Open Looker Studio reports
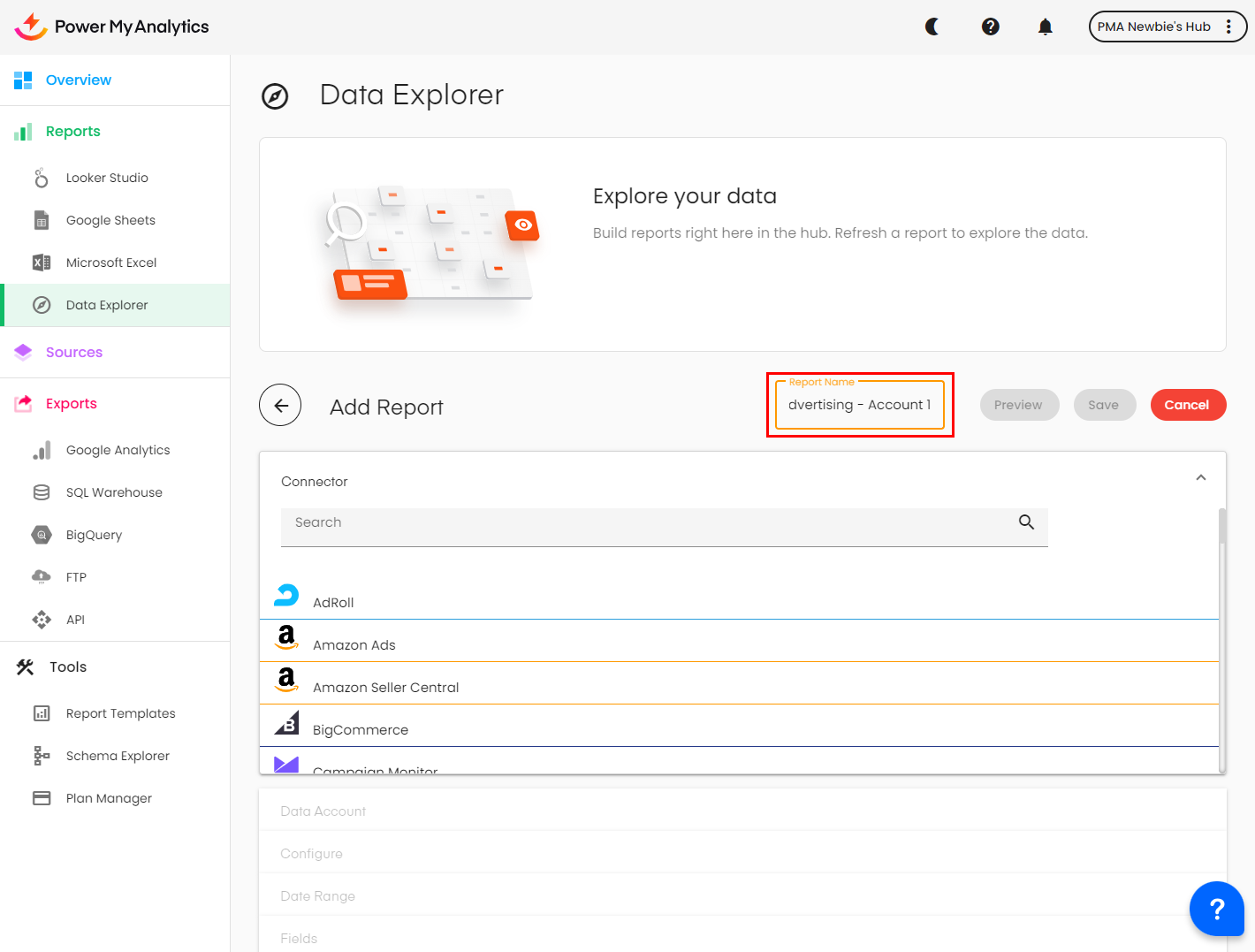 pos(107,178)
